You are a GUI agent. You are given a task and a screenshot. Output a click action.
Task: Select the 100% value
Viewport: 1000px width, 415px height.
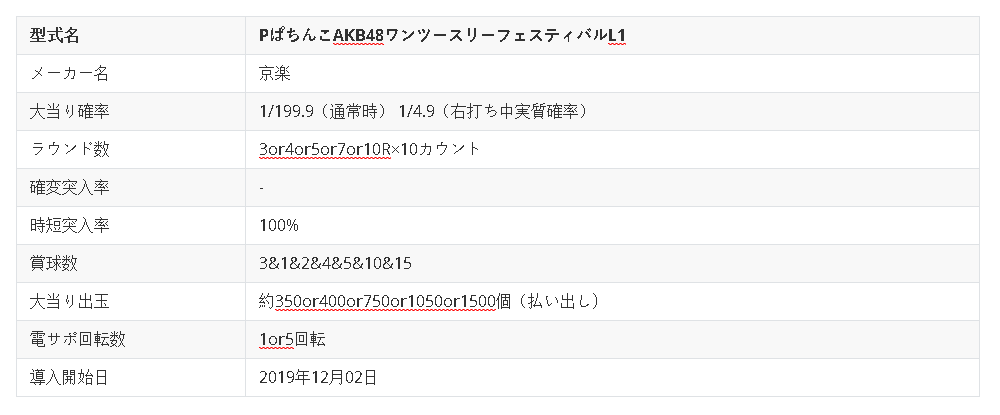[x=279, y=225]
